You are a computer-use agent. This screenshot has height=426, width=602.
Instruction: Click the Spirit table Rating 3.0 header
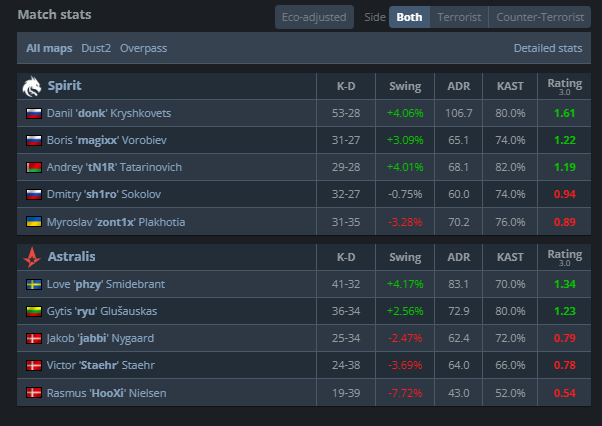(564, 86)
